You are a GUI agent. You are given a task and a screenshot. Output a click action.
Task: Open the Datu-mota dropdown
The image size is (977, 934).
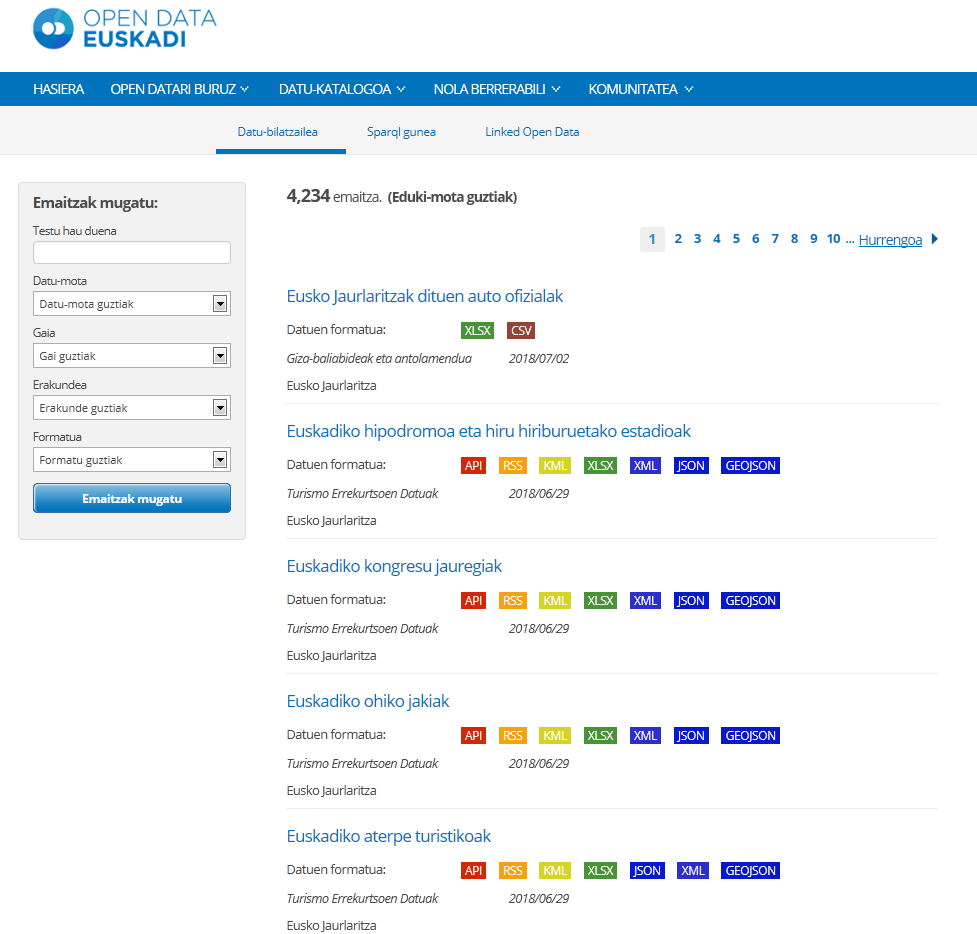pyautogui.click(x=132, y=304)
